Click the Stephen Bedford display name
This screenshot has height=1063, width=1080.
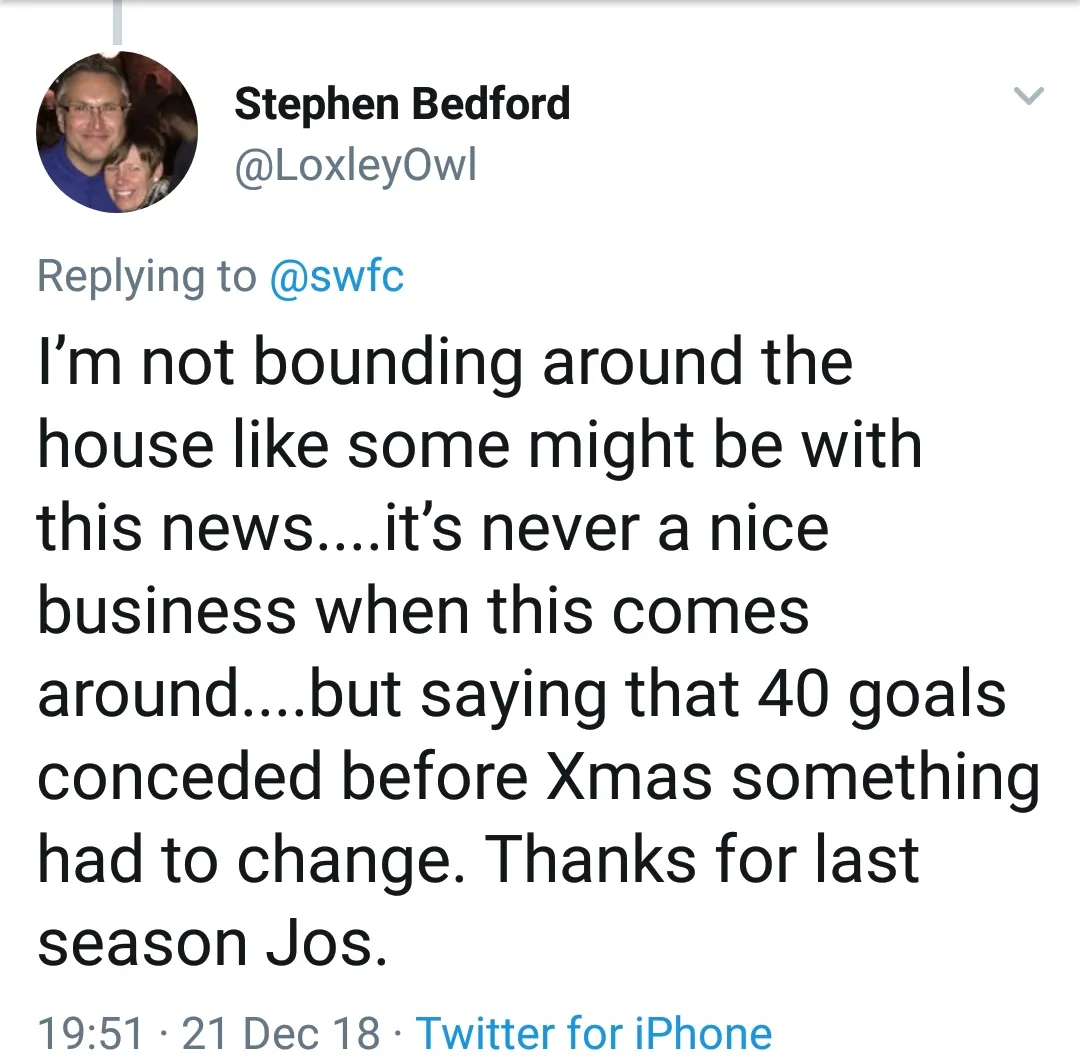click(402, 104)
